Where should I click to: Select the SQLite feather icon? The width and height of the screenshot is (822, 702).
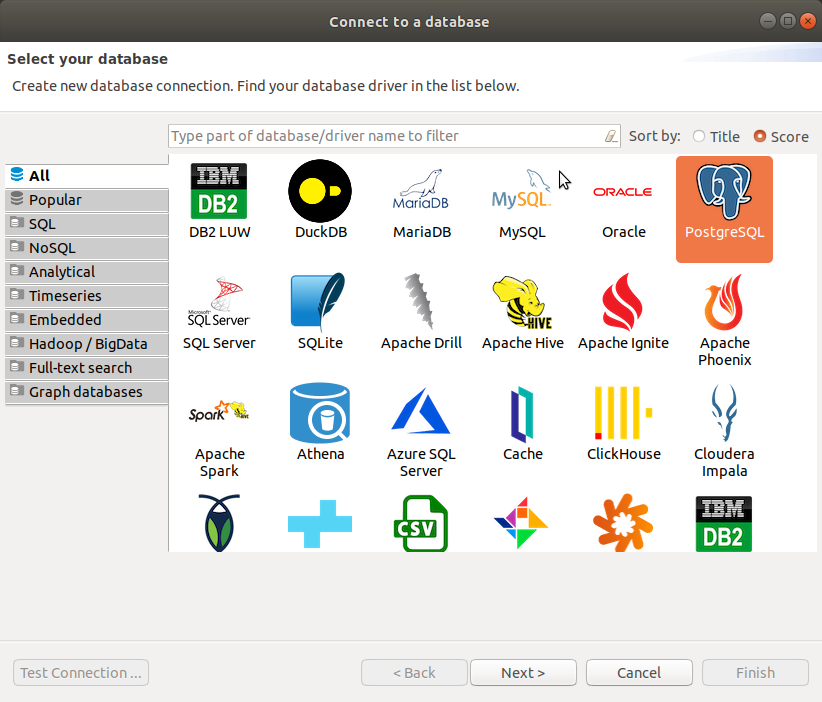[320, 302]
